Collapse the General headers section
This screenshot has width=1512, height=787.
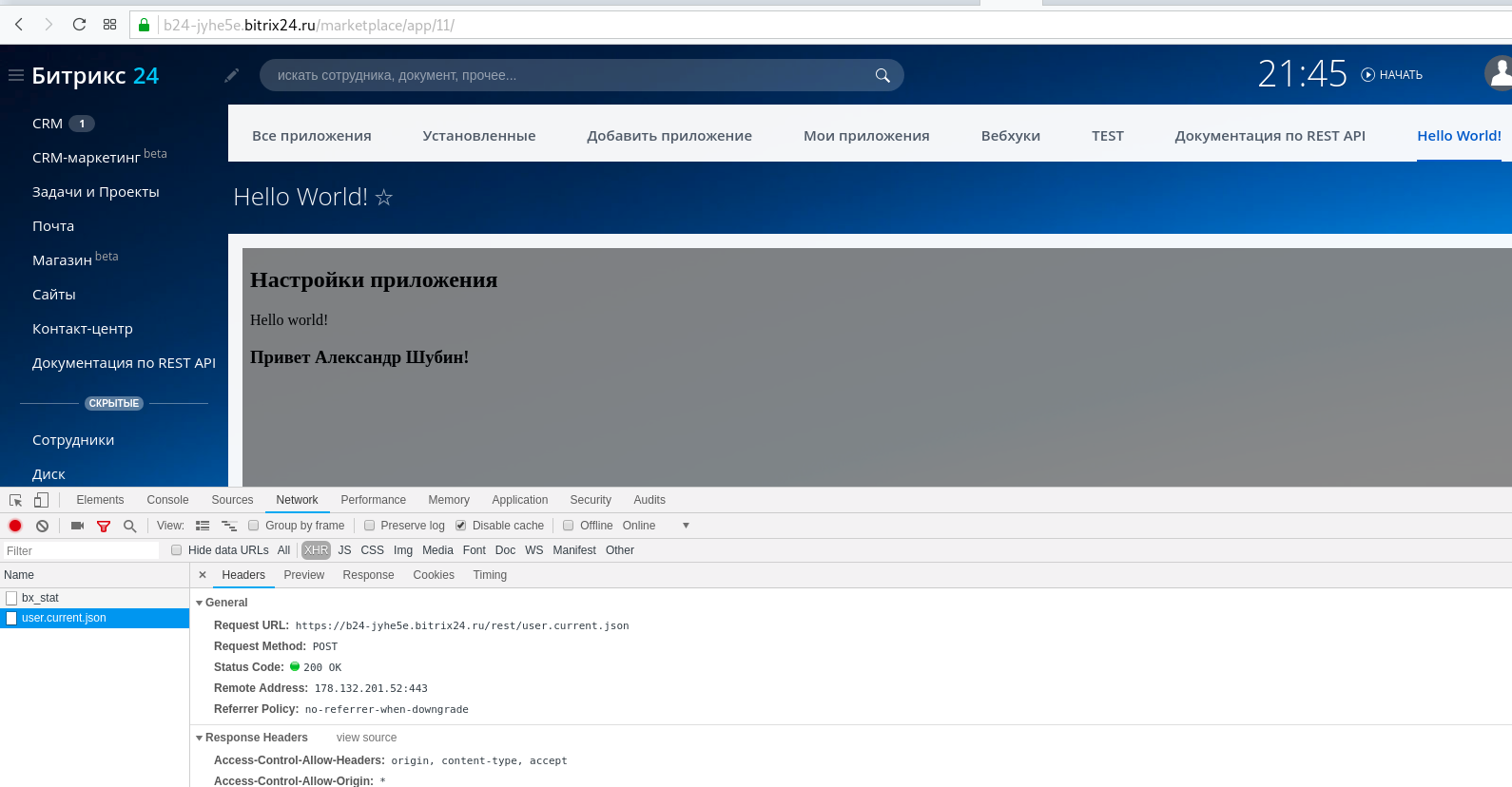pyautogui.click(x=200, y=603)
